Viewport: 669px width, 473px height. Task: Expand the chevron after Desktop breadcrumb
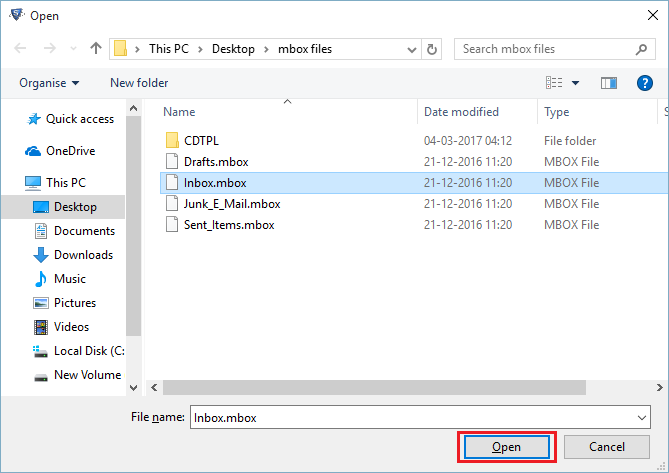pos(266,49)
